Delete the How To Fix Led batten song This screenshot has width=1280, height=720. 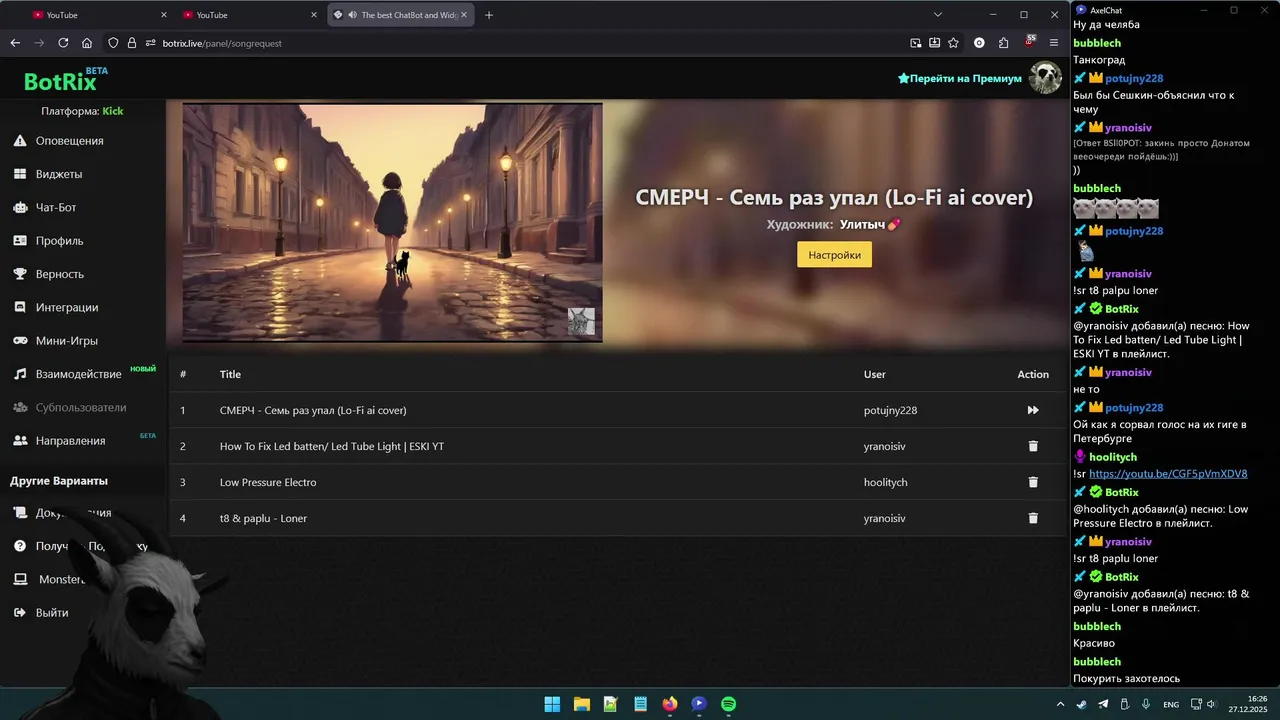point(1033,446)
